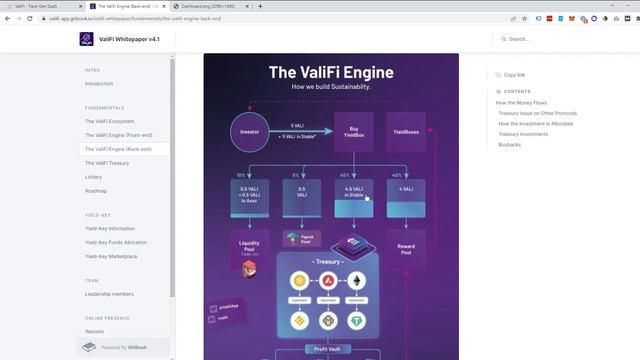
Task: Reload the current page
Action: pyautogui.click(x=30, y=18)
